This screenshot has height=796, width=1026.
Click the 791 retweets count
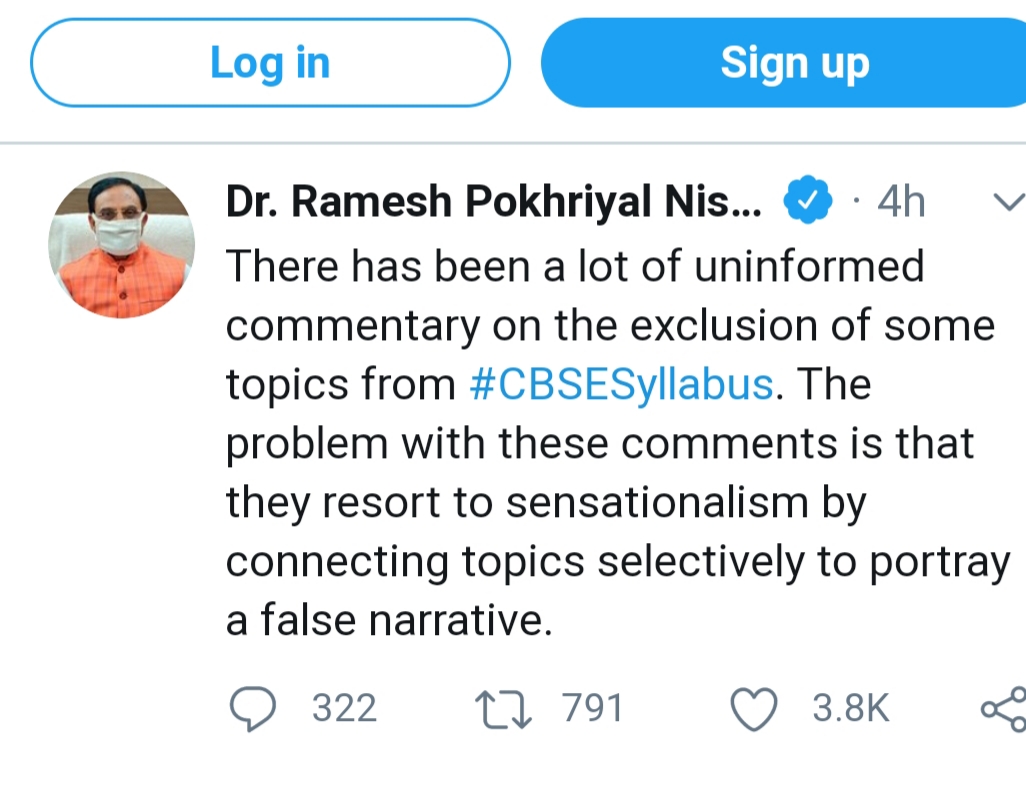593,709
